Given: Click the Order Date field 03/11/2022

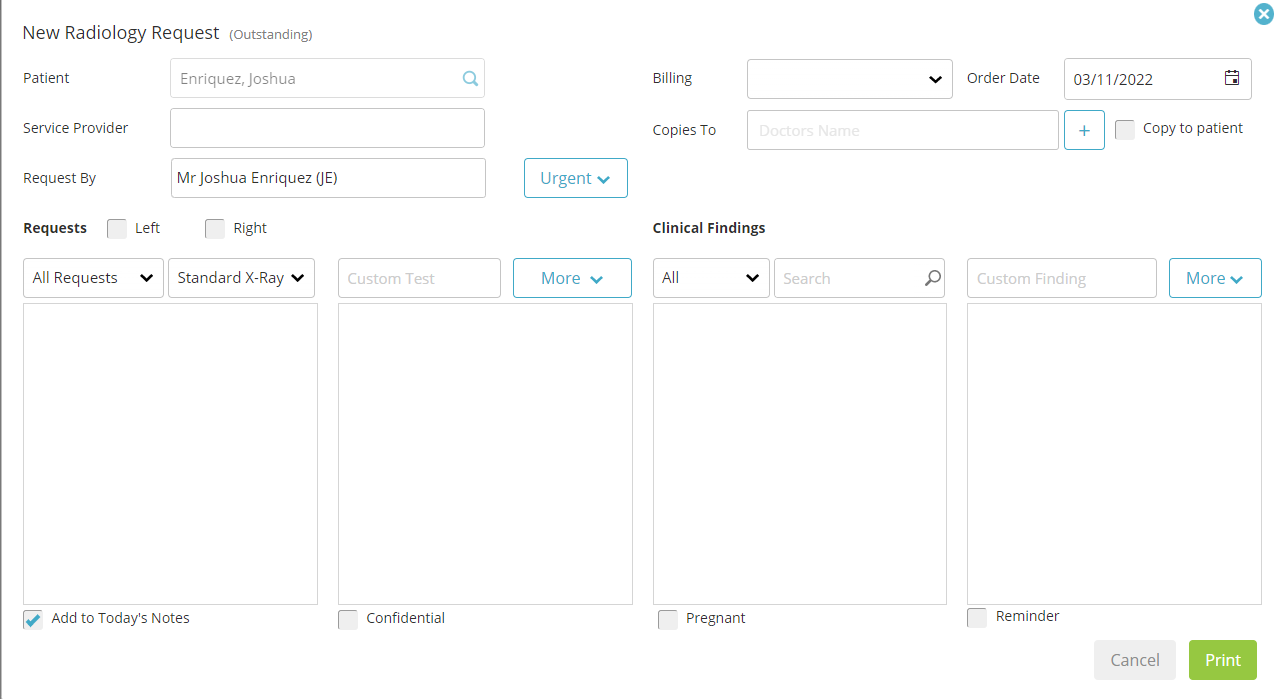Looking at the screenshot, I should [x=1158, y=79].
